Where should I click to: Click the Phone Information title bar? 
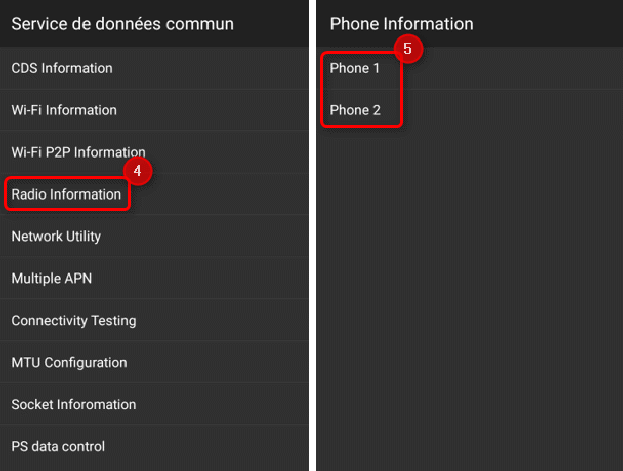click(470, 23)
